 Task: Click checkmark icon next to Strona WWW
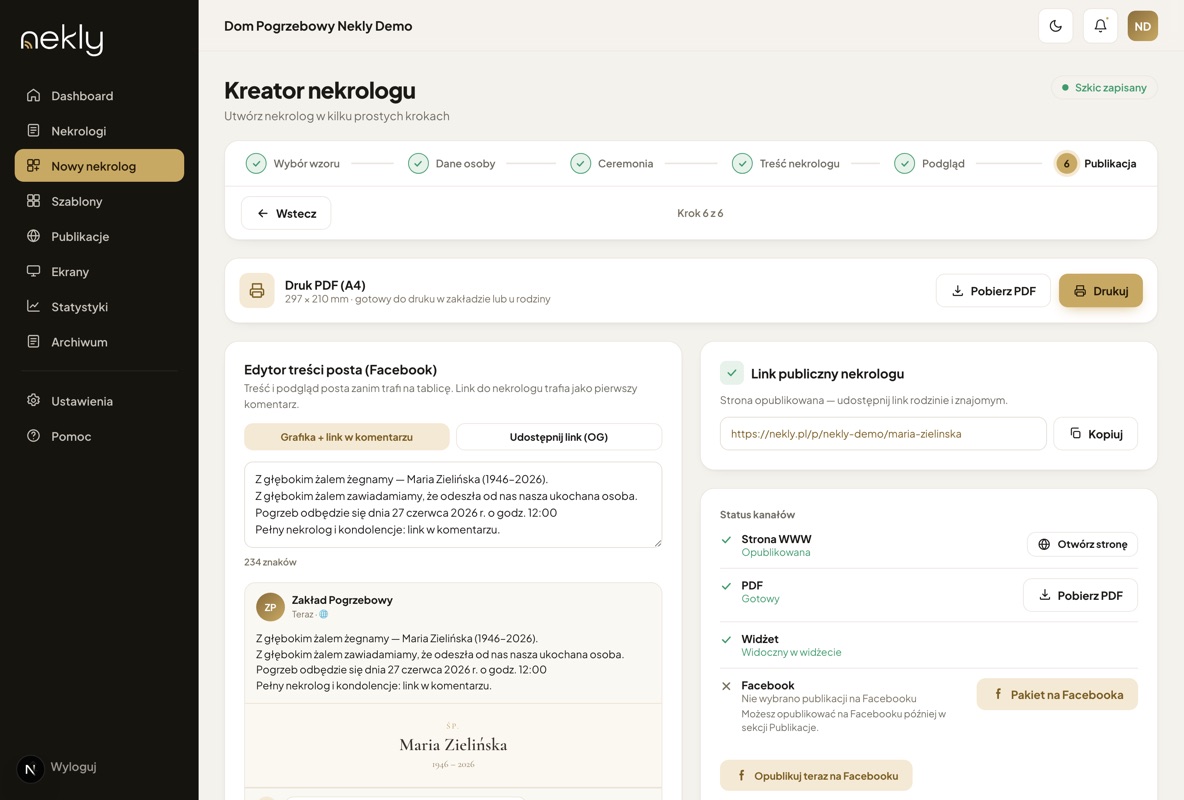[726, 539]
